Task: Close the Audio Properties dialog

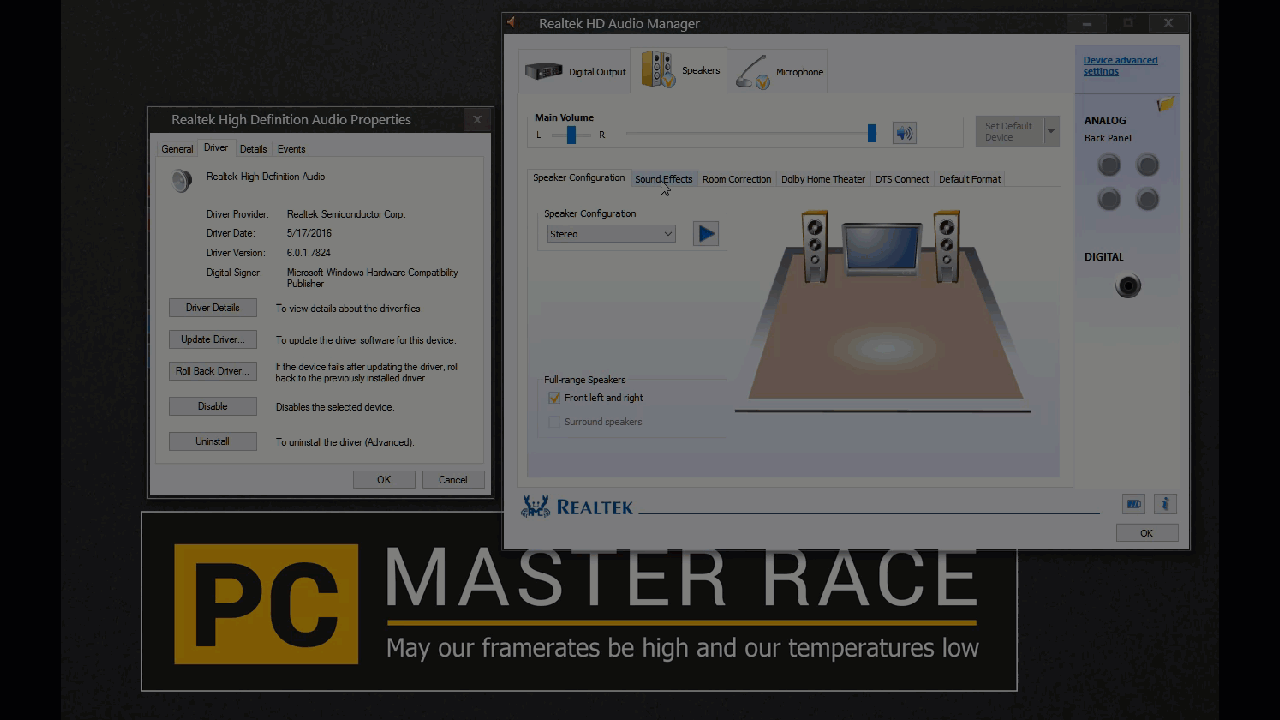Action: (477, 119)
